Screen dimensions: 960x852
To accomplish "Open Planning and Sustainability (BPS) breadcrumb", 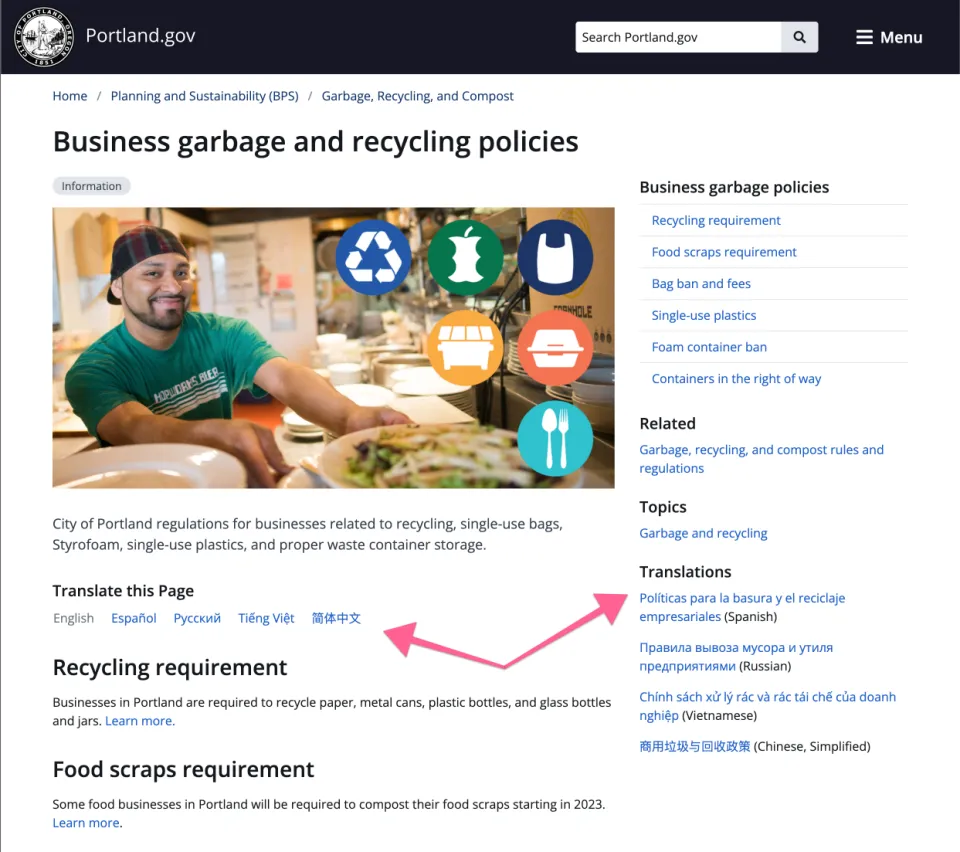I will pos(204,95).
